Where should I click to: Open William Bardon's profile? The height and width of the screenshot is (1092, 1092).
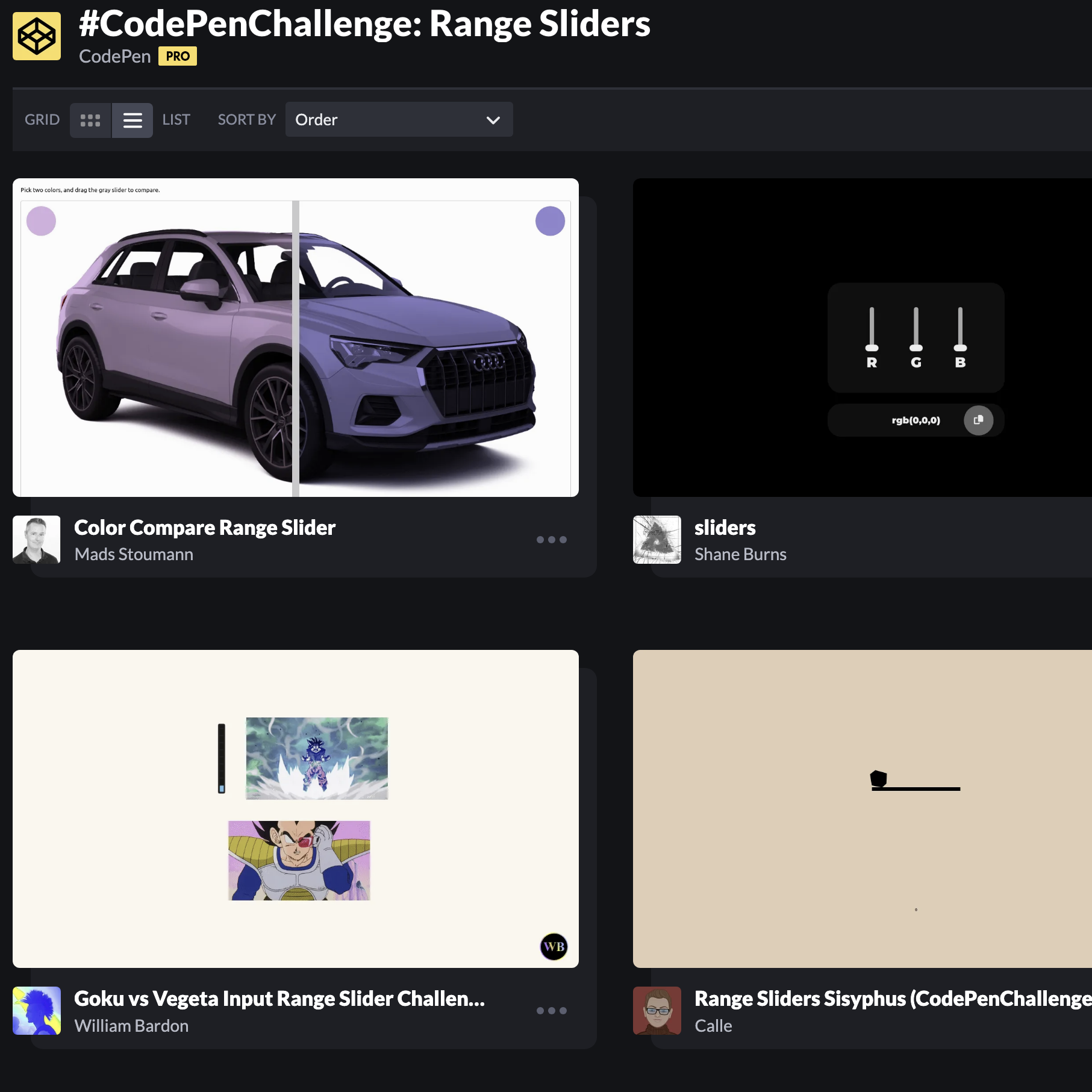131,1026
